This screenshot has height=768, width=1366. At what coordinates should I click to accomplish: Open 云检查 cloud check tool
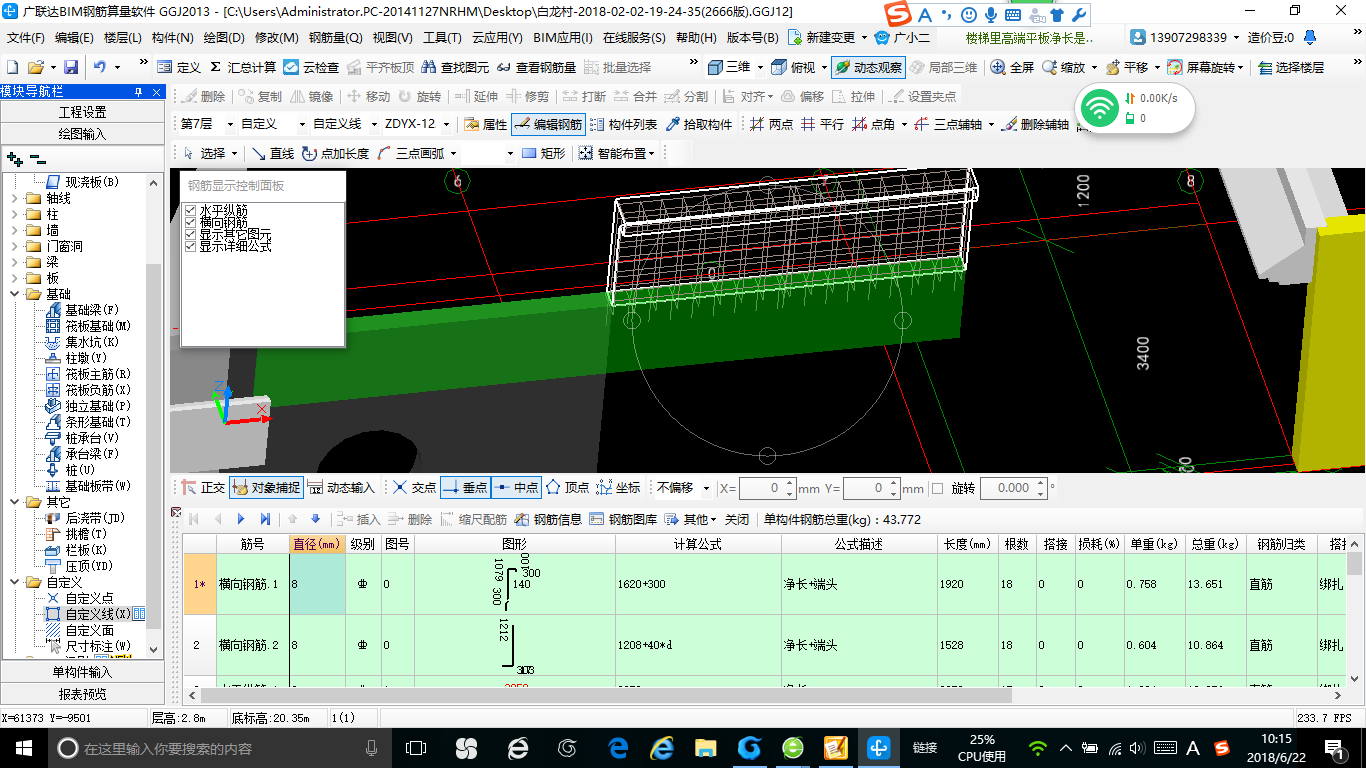point(311,67)
